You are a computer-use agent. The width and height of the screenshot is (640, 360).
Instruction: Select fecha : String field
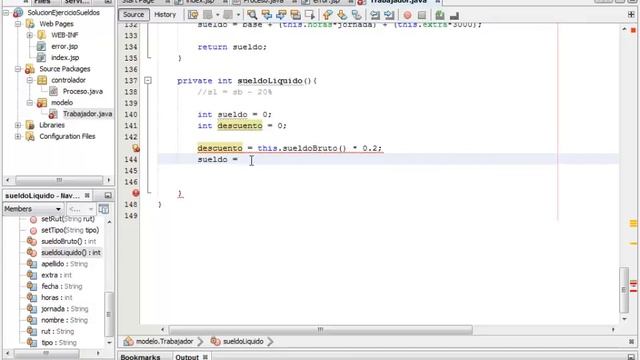[x=62, y=287]
